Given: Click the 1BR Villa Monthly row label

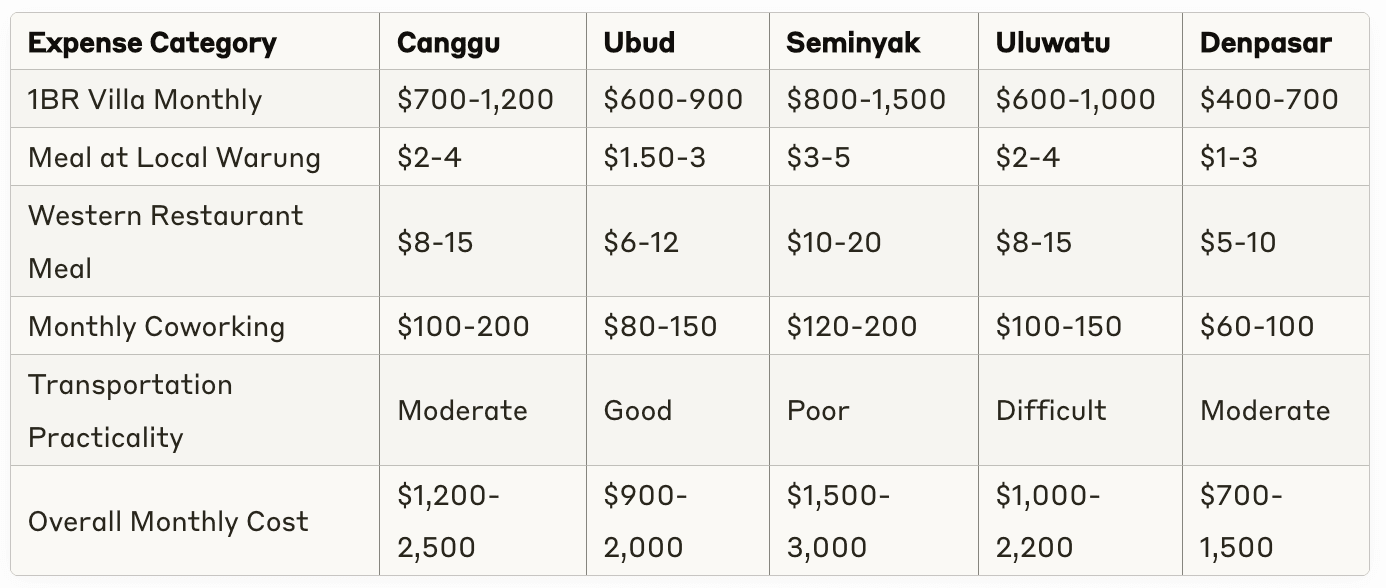Looking at the screenshot, I should pyautogui.click(x=145, y=100).
